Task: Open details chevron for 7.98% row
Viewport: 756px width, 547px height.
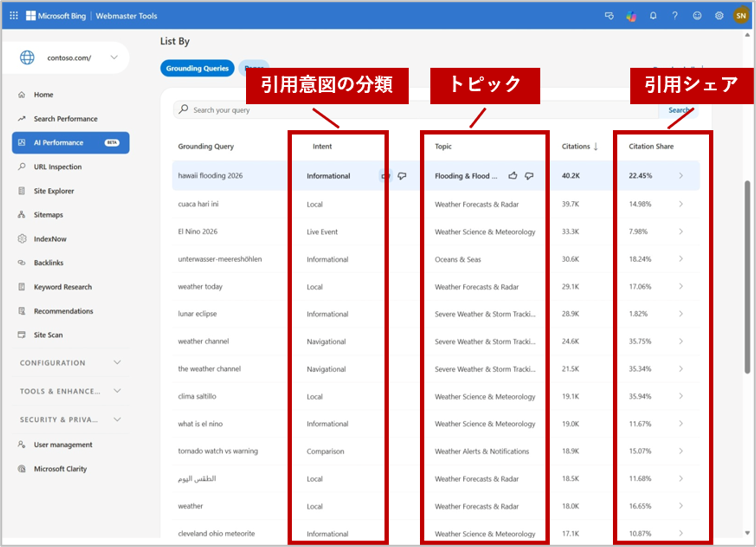Action: point(681,231)
